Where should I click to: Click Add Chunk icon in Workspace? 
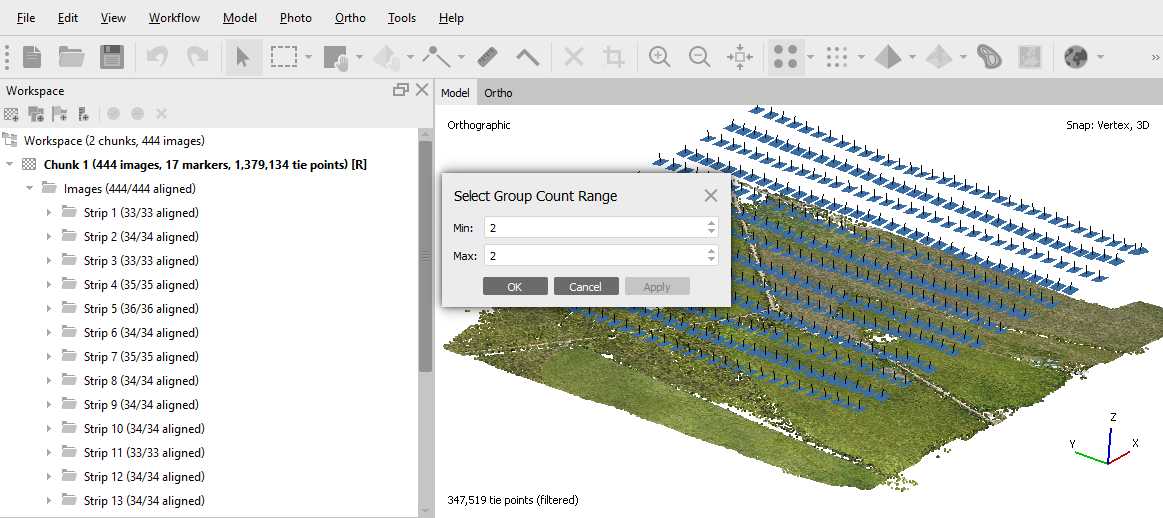coord(12,114)
